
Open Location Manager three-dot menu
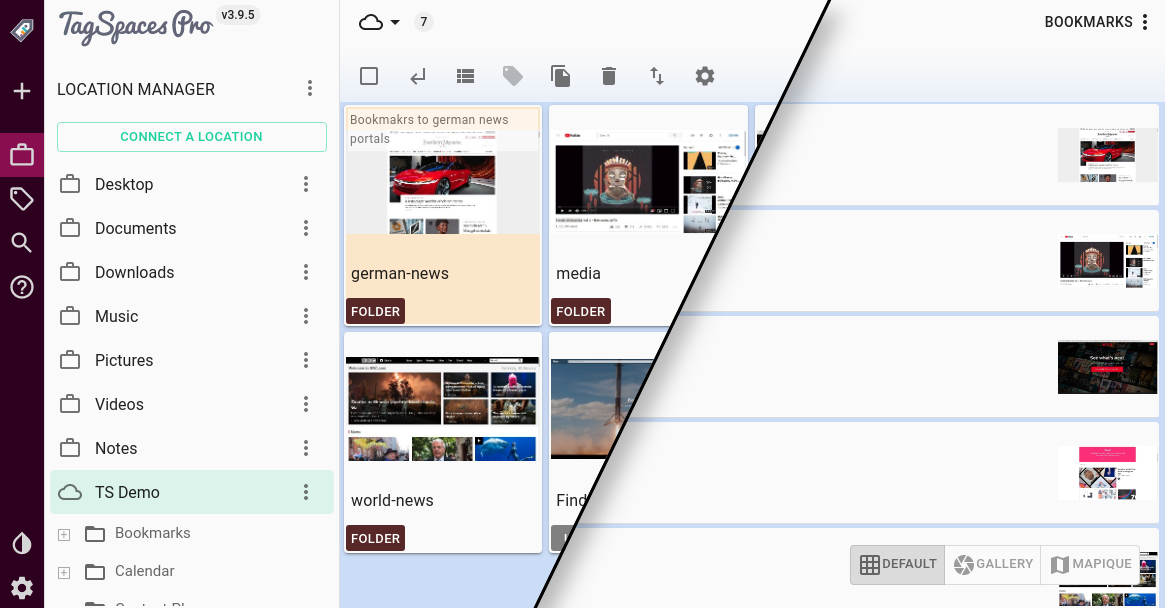pyautogui.click(x=310, y=89)
